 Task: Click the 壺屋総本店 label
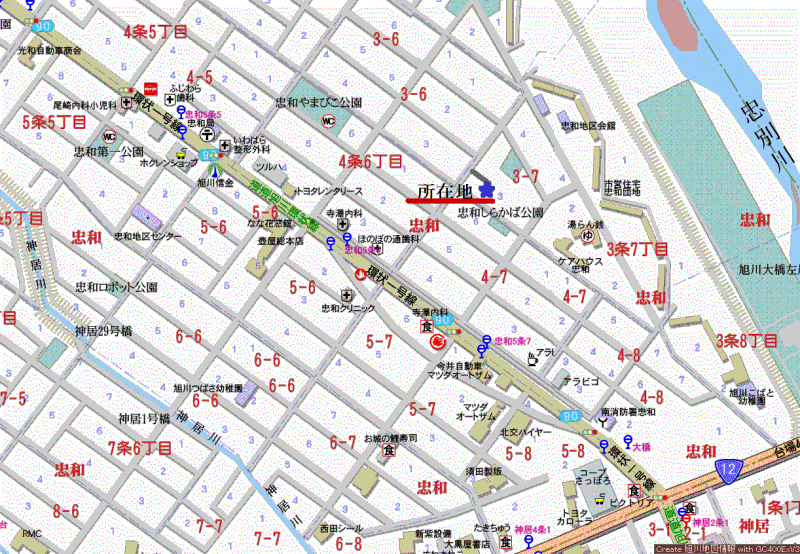pyautogui.click(x=280, y=240)
